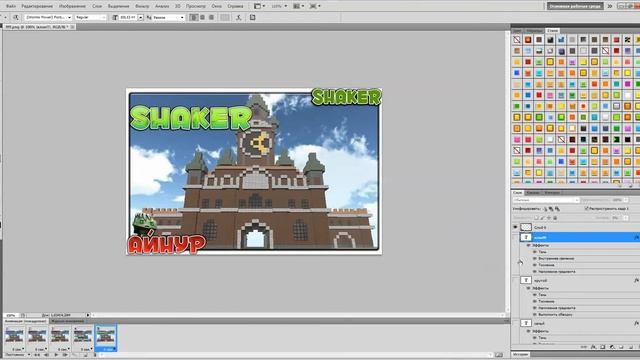Toggle text orientation icon in options bar
The width and height of the screenshot is (640, 360).
(16, 17)
